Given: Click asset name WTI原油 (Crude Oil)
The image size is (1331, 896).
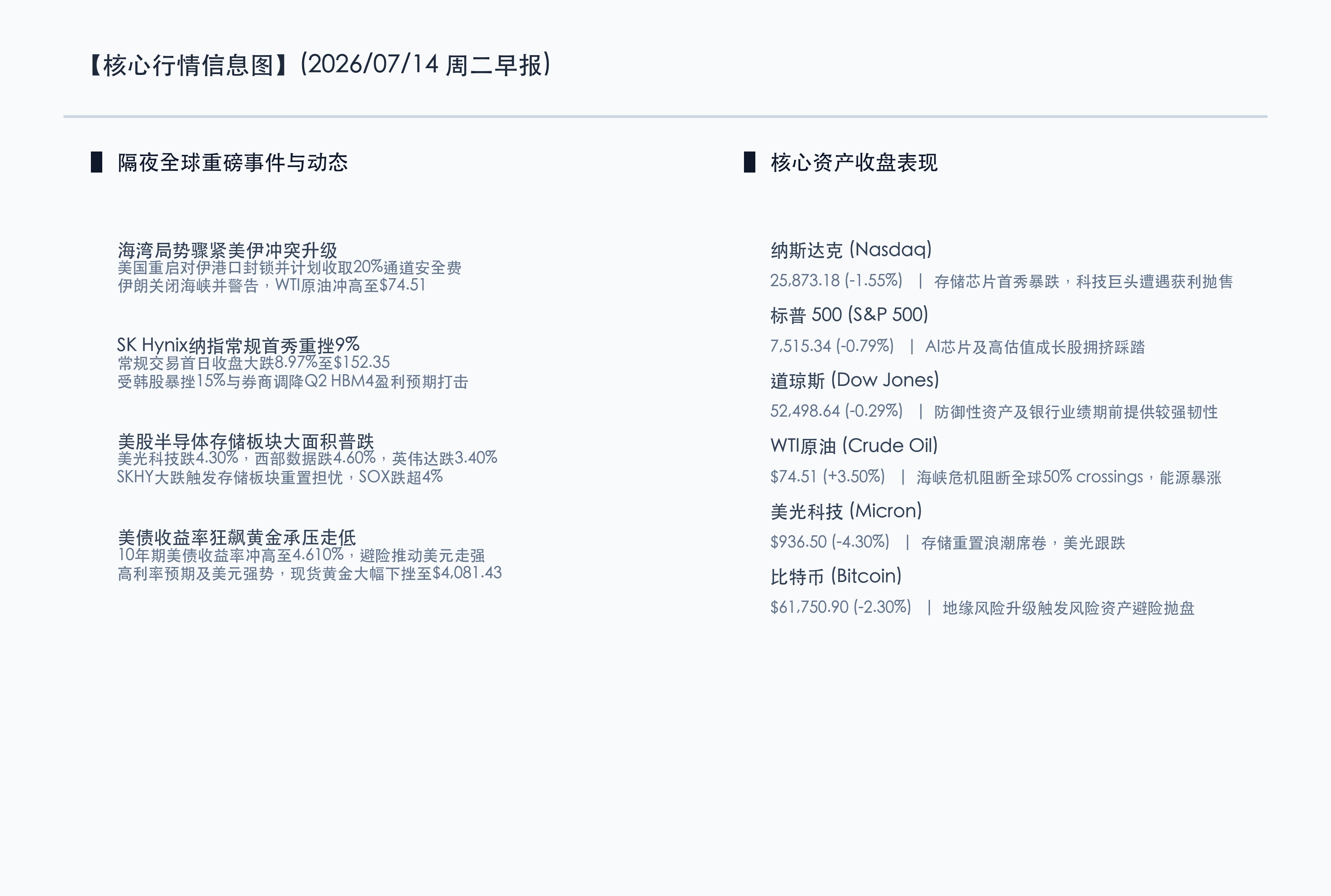Looking at the screenshot, I should 854,446.
